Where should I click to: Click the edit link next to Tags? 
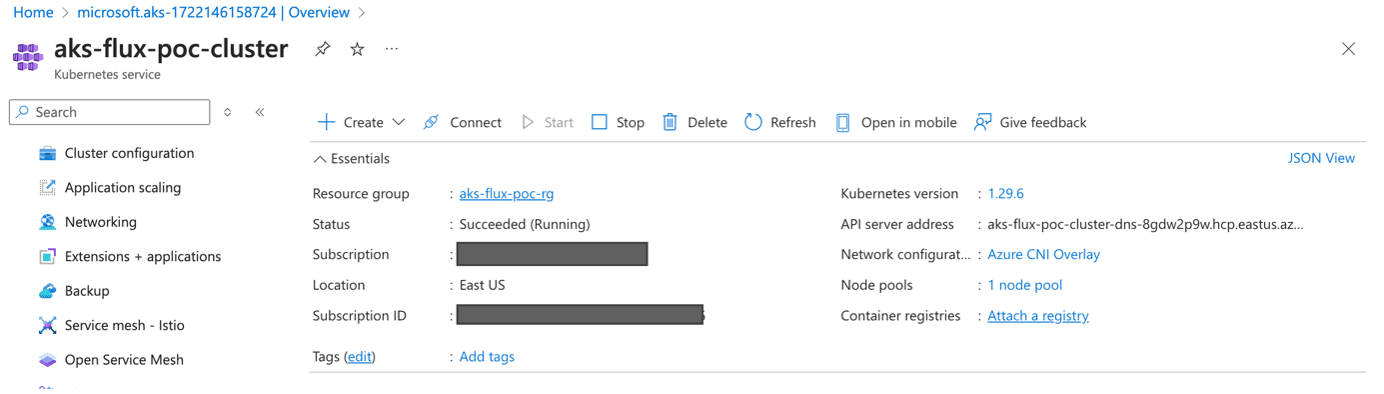(359, 357)
